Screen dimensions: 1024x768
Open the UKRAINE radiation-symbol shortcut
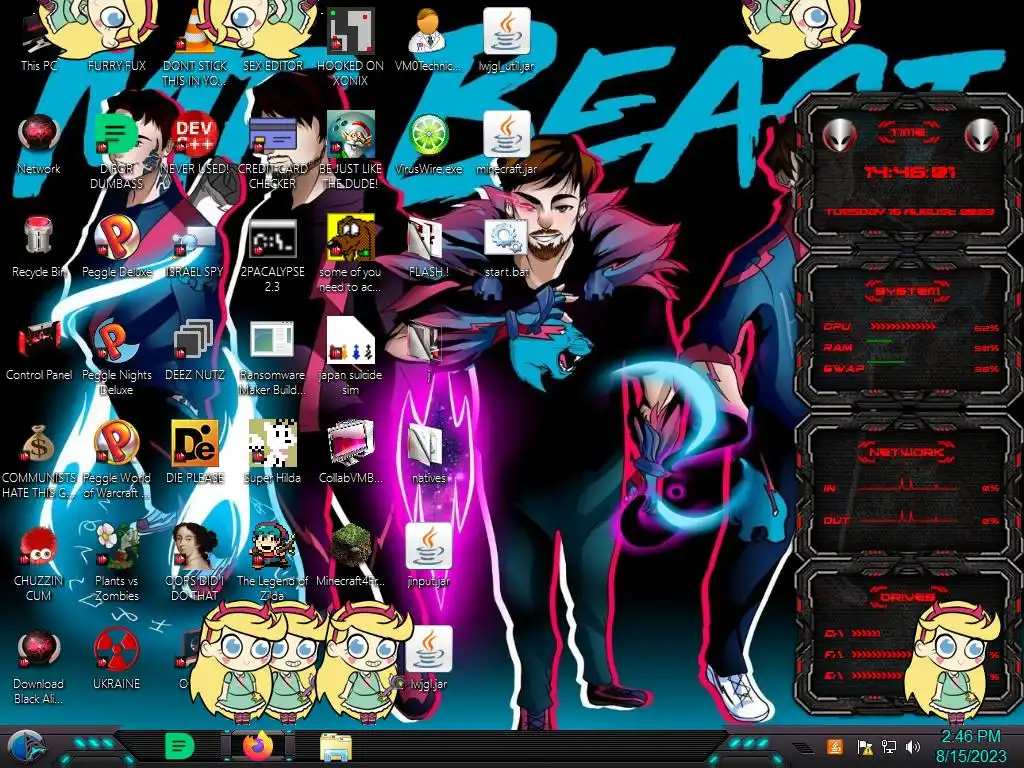coord(116,660)
